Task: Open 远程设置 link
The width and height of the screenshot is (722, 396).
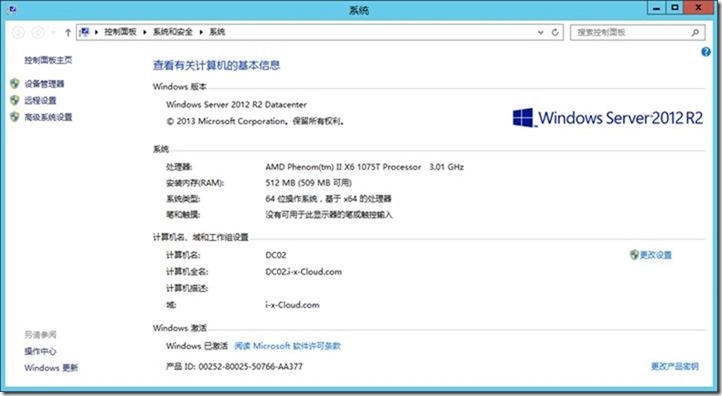Action: pyautogui.click(x=40, y=100)
